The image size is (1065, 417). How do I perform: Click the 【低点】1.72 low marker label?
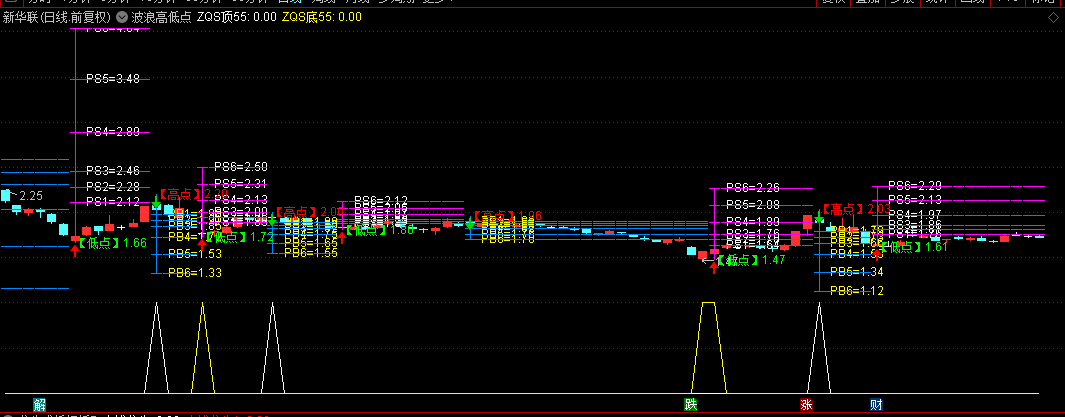(239, 237)
